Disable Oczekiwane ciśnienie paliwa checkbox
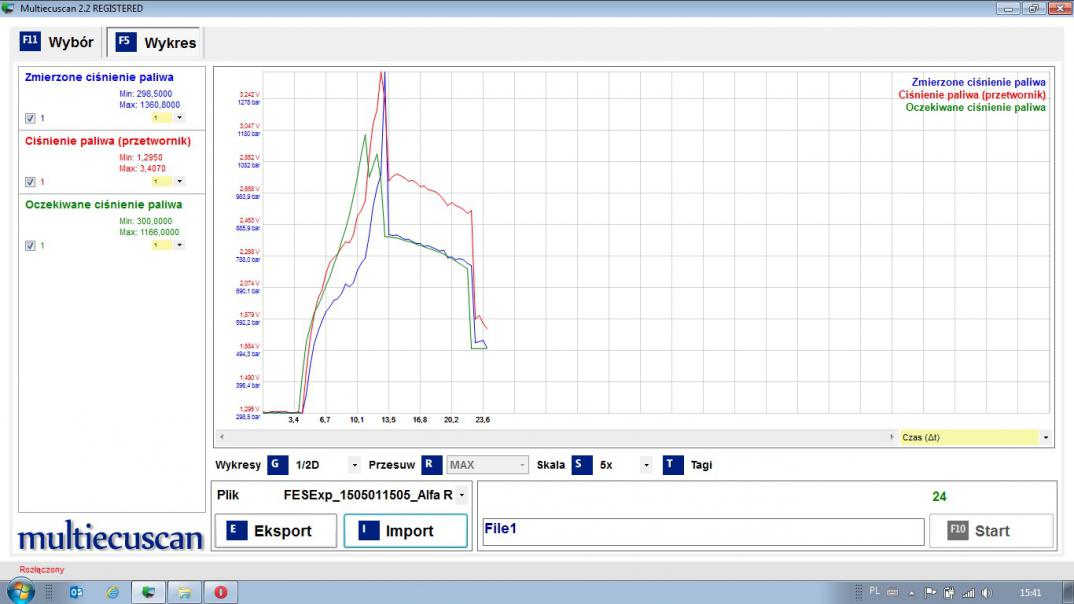 pos(30,246)
